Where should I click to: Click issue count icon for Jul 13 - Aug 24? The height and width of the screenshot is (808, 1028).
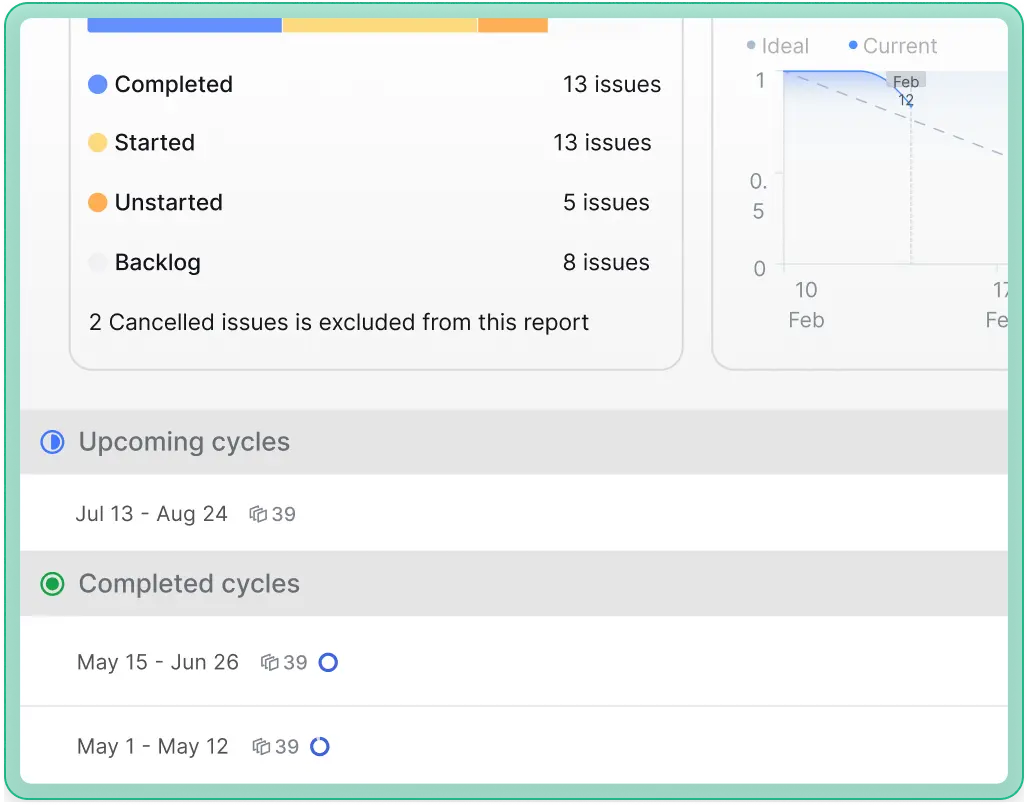pyautogui.click(x=258, y=514)
